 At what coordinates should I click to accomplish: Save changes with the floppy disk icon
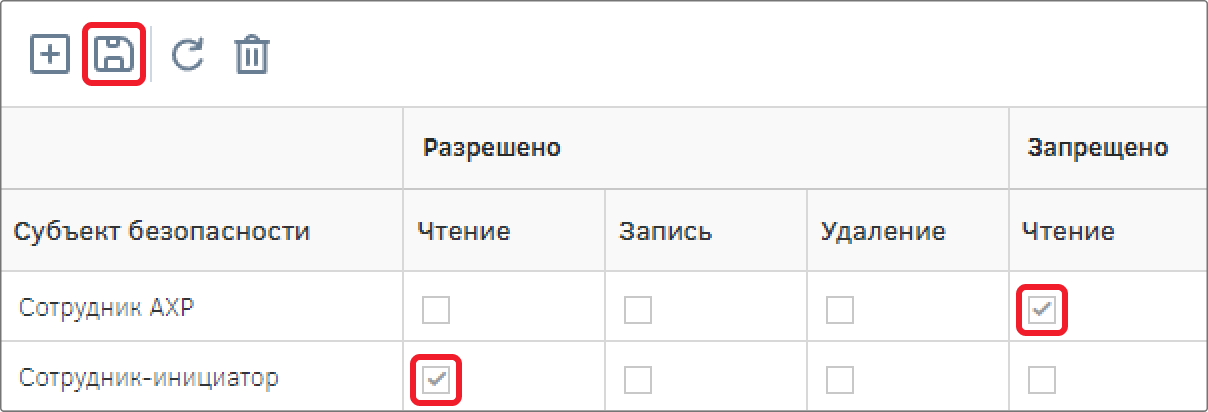tap(114, 55)
